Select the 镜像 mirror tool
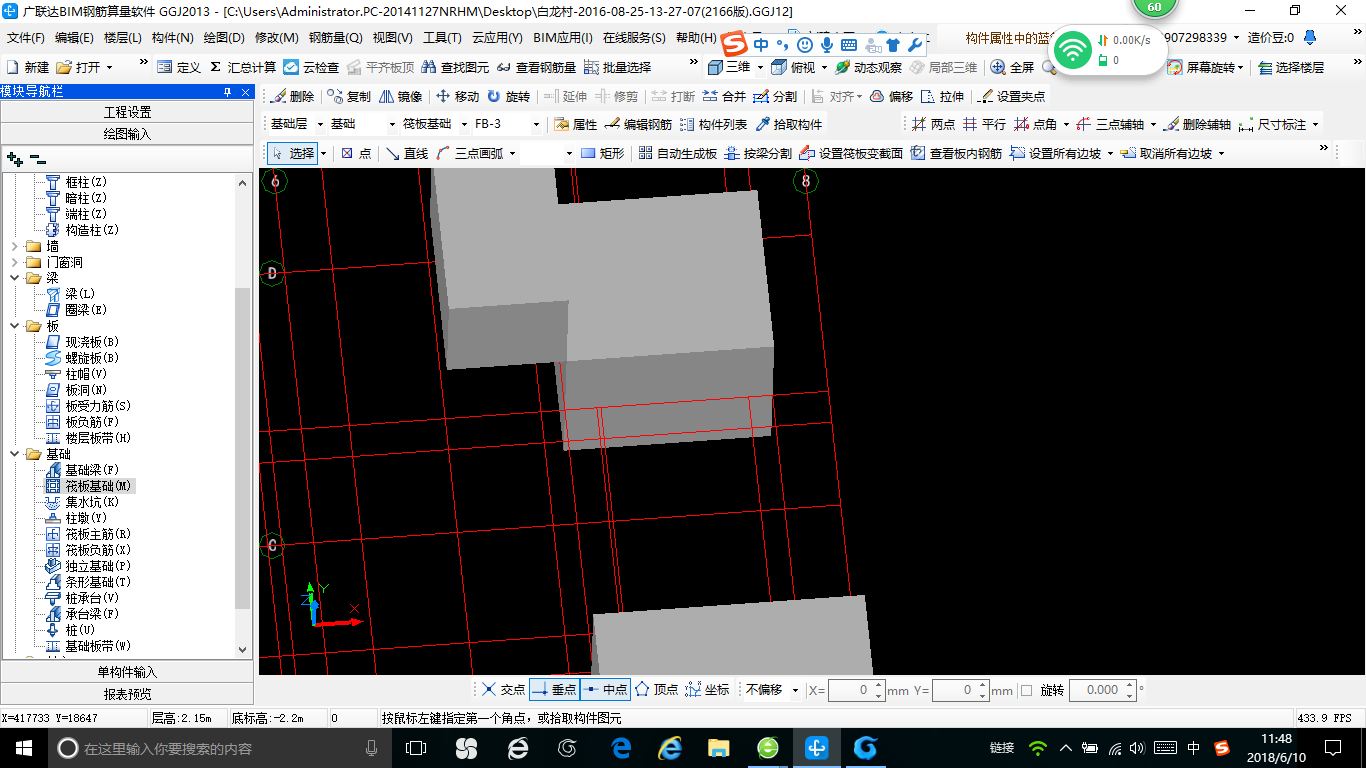 tap(400, 96)
